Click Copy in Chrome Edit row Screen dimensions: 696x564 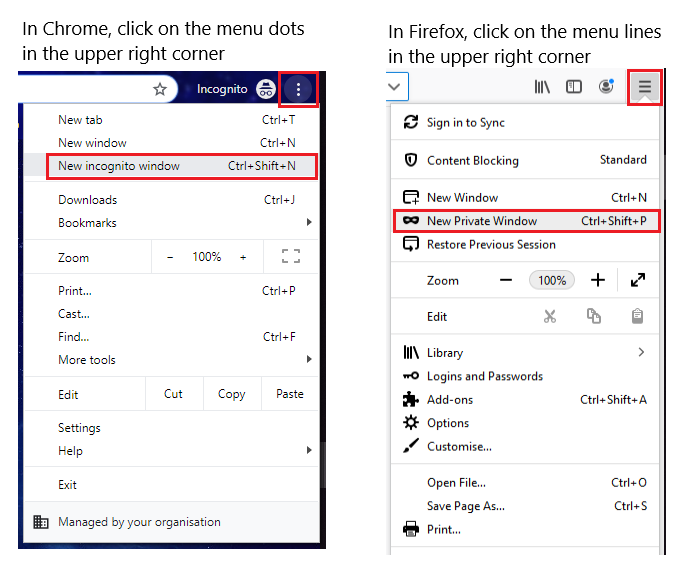click(232, 394)
